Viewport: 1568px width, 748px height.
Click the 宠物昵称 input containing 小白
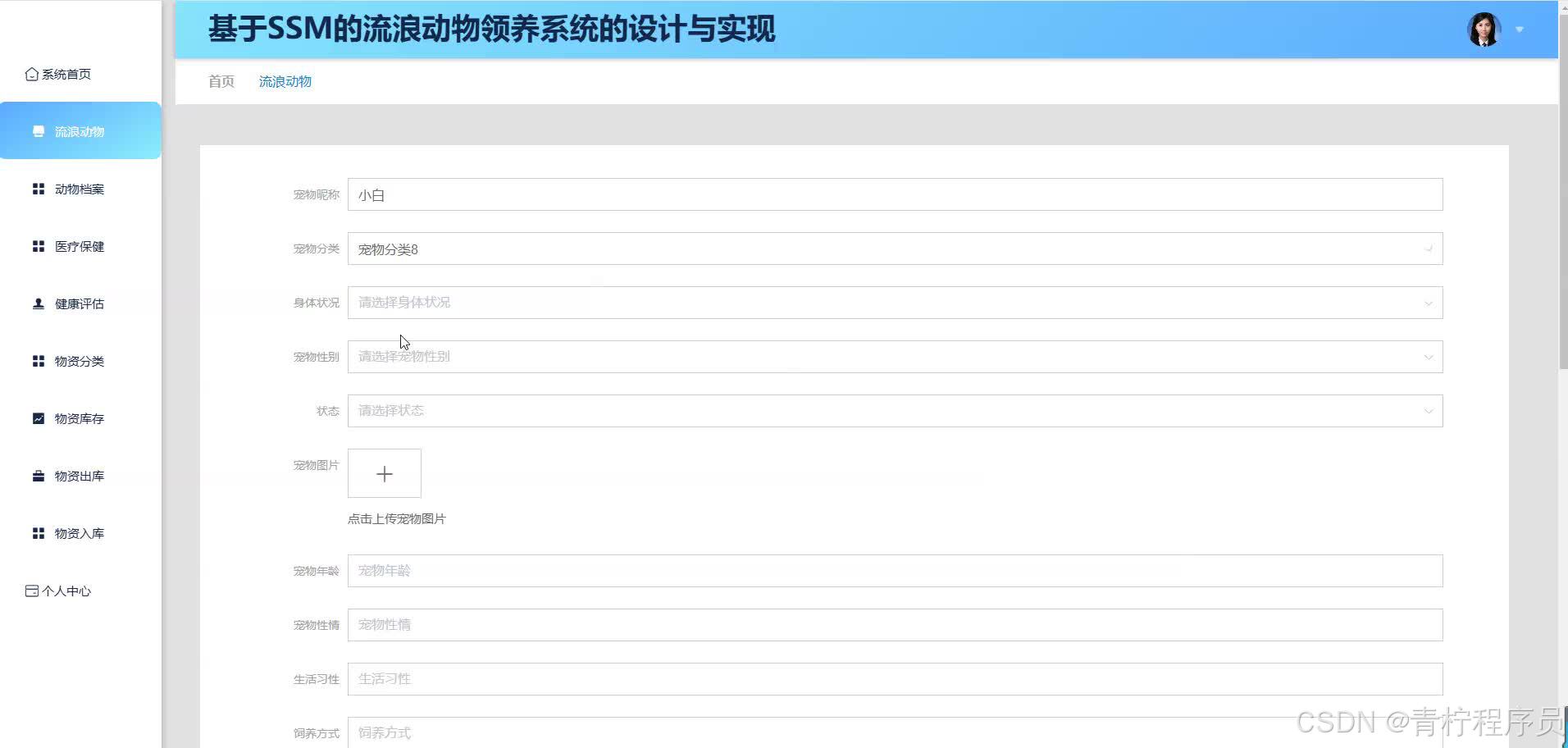pos(895,194)
